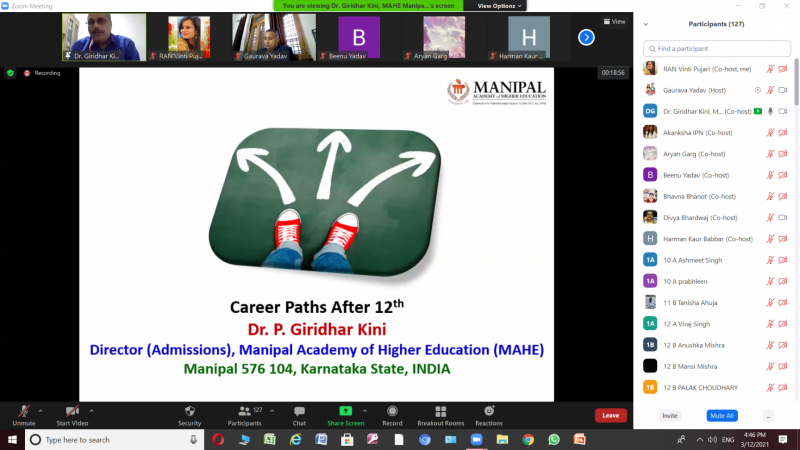This screenshot has height=450, width=800.
Task: Start recording with the Record button
Action: [392, 415]
